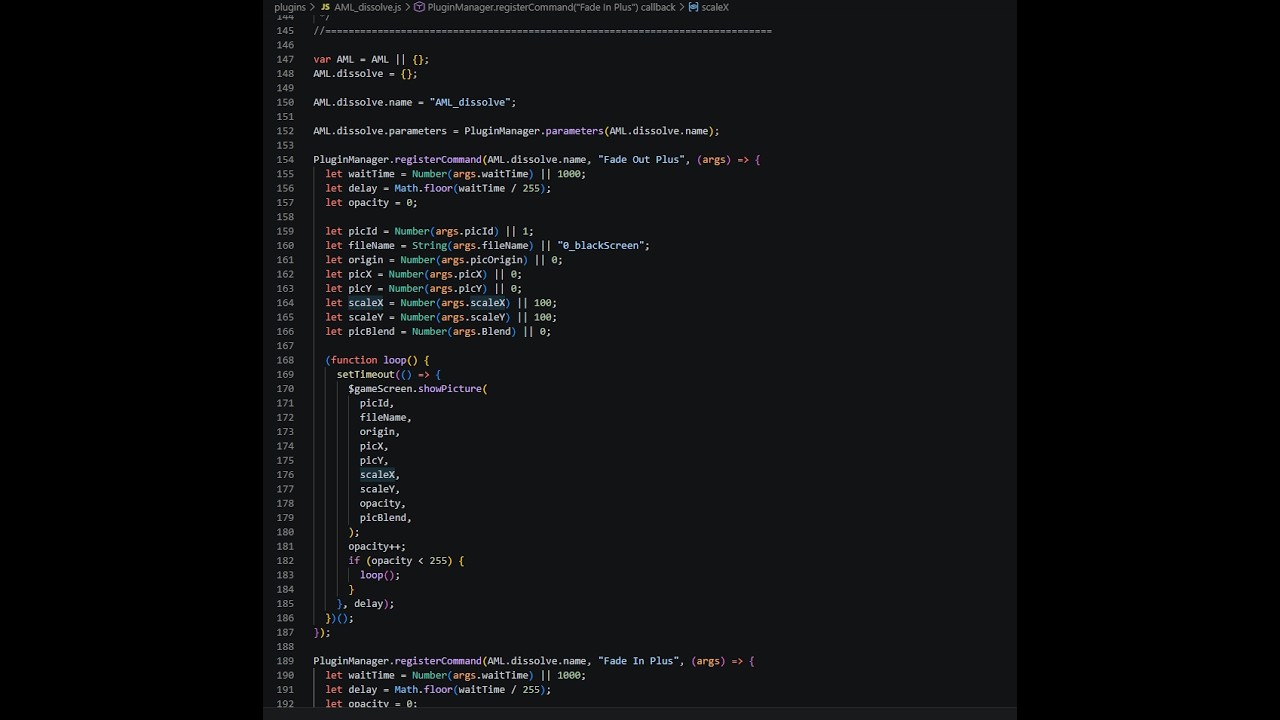Click the "0_blackScreen" string
The height and width of the screenshot is (720, 1280).
coord(600,246)
